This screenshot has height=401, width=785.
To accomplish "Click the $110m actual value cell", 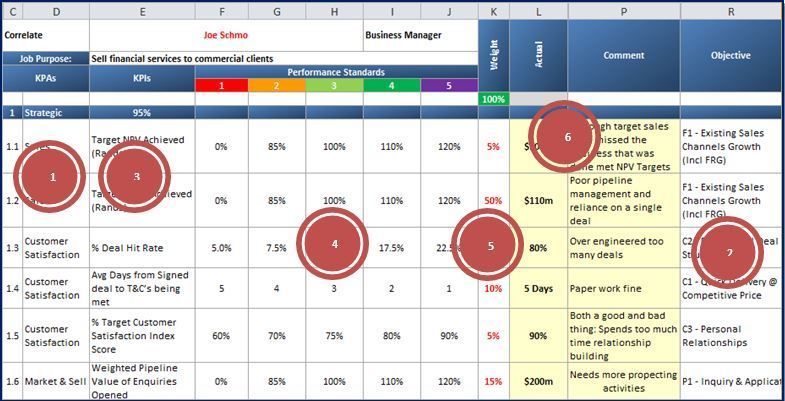I will [x=539, y=201].
